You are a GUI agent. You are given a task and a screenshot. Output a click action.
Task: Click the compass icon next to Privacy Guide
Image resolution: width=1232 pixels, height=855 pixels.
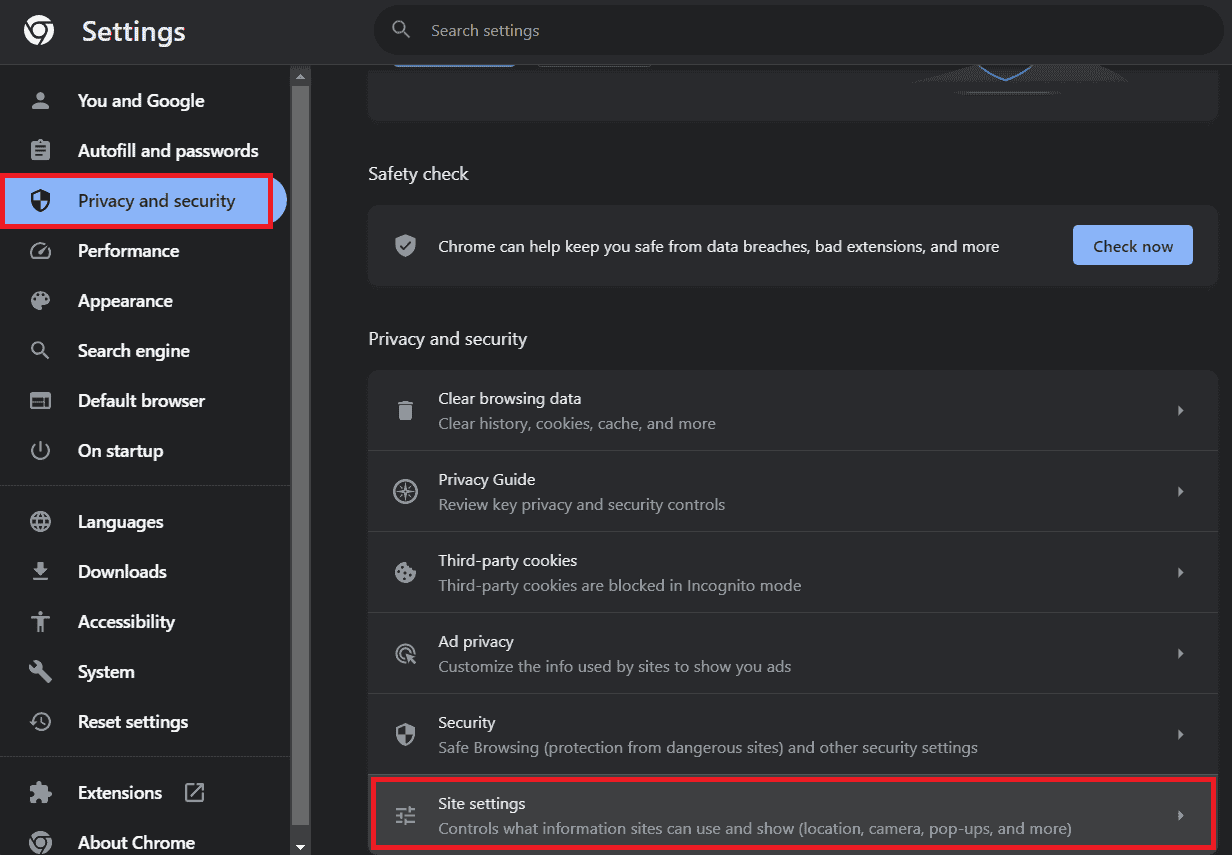(405, 491)
